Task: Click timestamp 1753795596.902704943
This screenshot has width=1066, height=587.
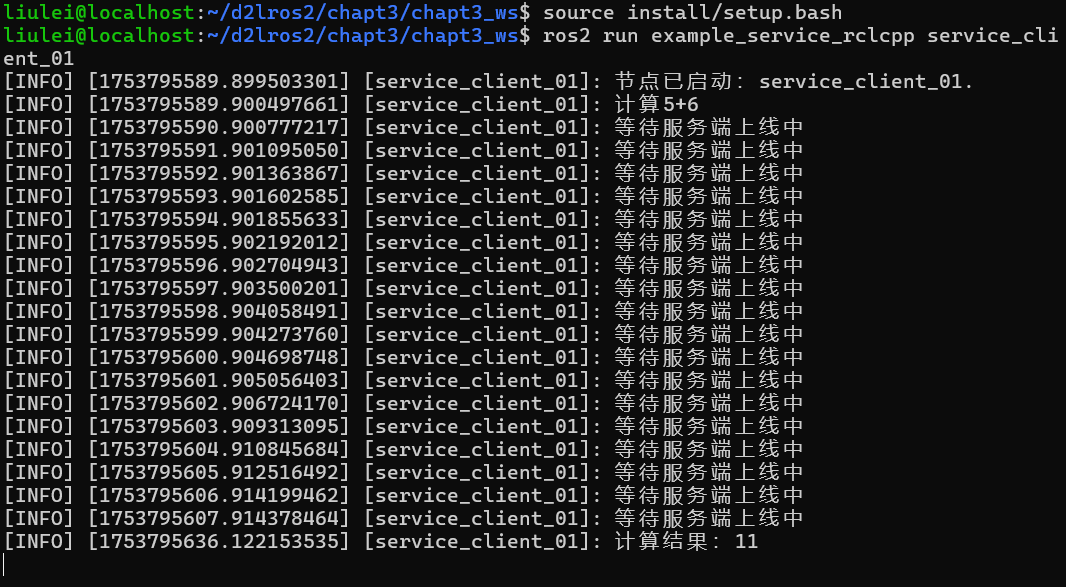Action: [219, 265]
